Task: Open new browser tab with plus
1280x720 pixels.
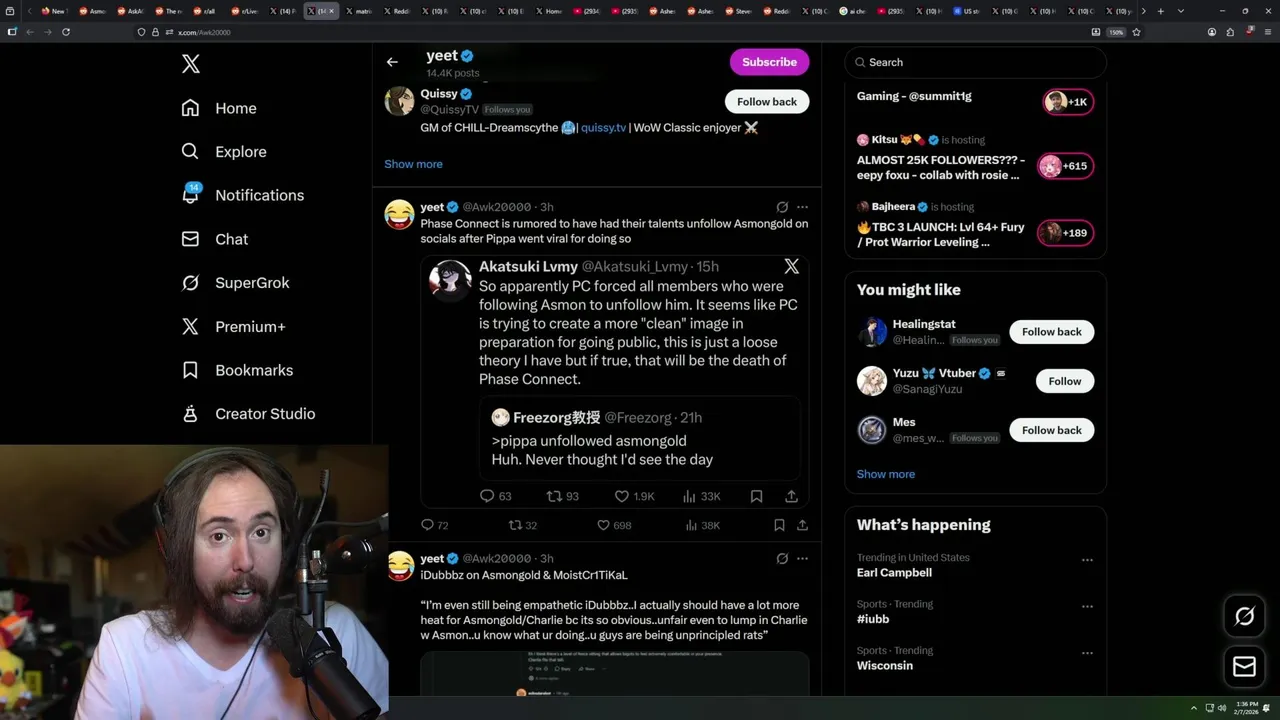Action: tap(1160, 11)
